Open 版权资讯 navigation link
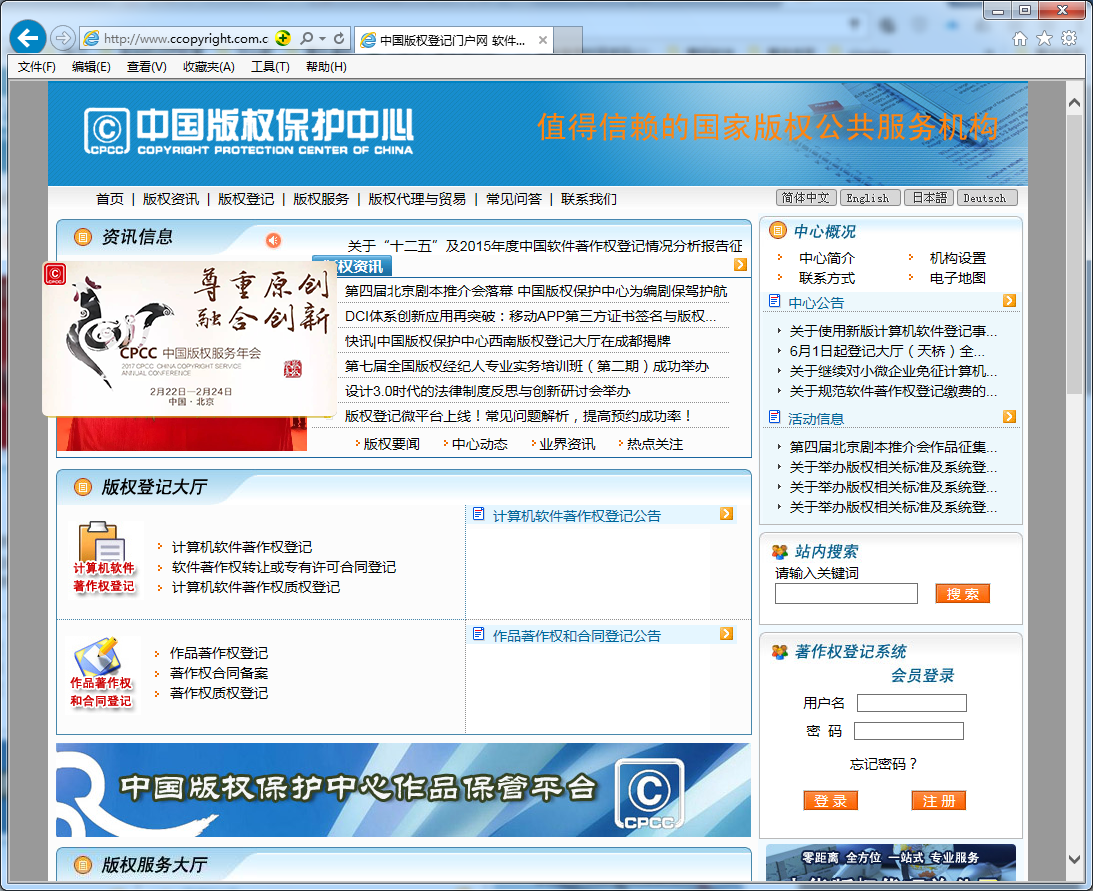 [x=171, y=199]
